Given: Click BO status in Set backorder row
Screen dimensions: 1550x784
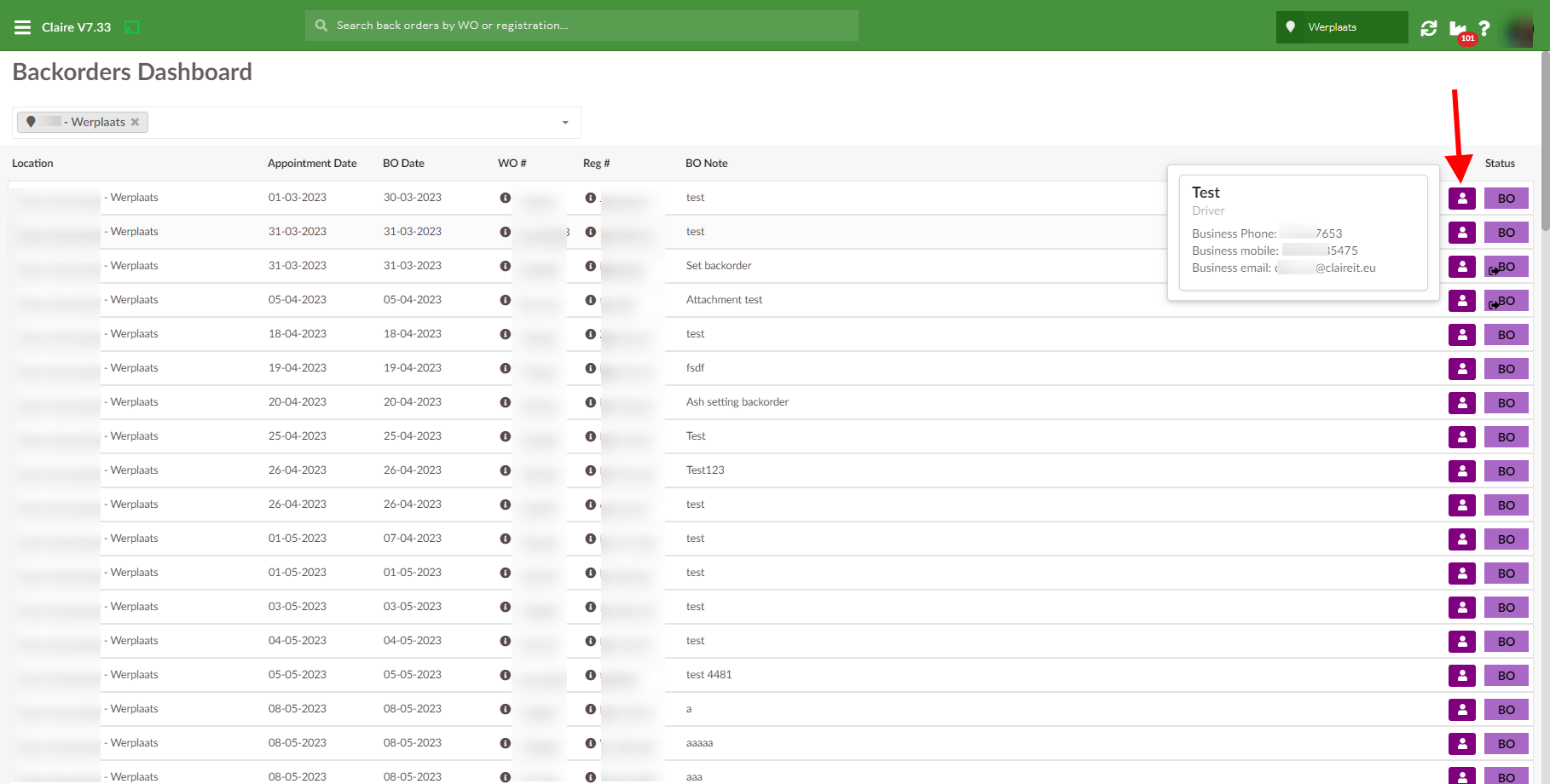Looking at the screenshot, I should [1507, 267].
